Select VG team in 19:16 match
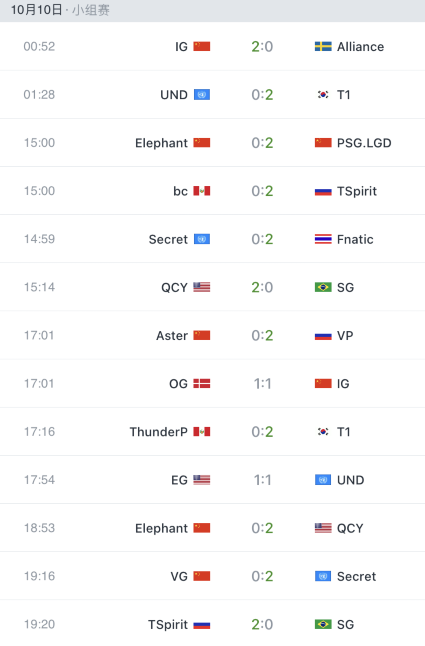The height and width of the screenshot is (646, 425). pyautogui.click(x=179, y=576)
